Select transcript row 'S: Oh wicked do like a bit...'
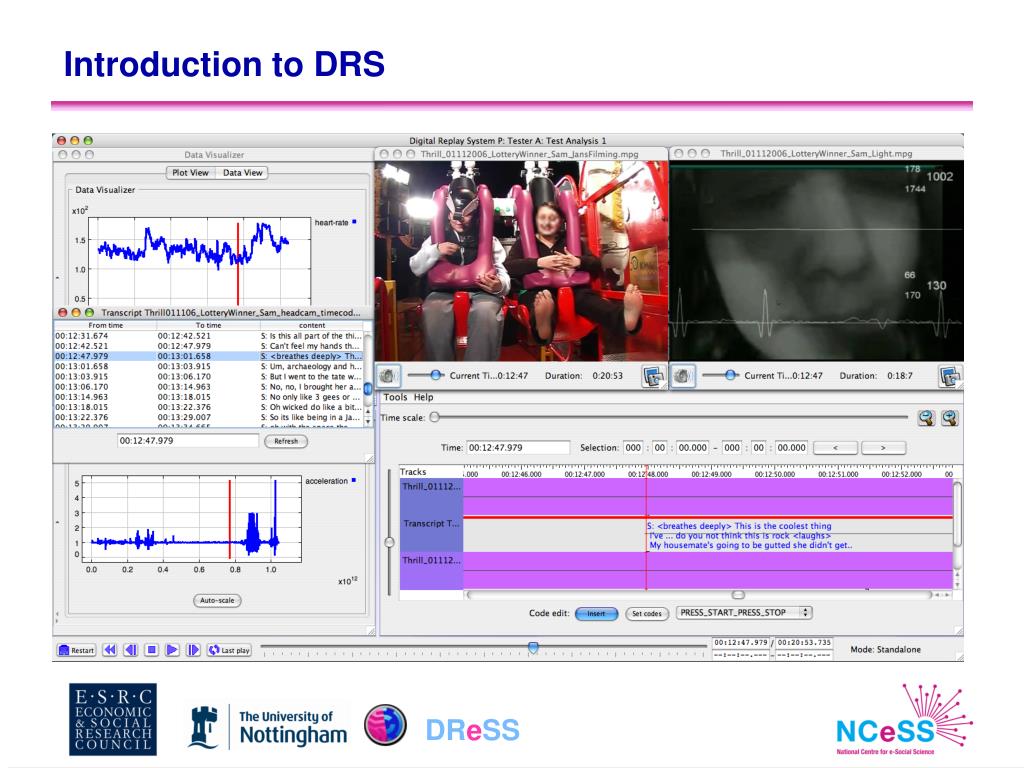 (209, 407)
